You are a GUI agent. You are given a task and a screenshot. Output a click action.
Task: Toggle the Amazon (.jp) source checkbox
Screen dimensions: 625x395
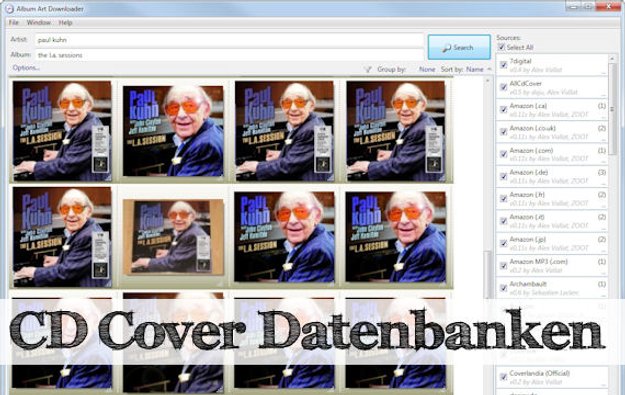pos(503,243)
